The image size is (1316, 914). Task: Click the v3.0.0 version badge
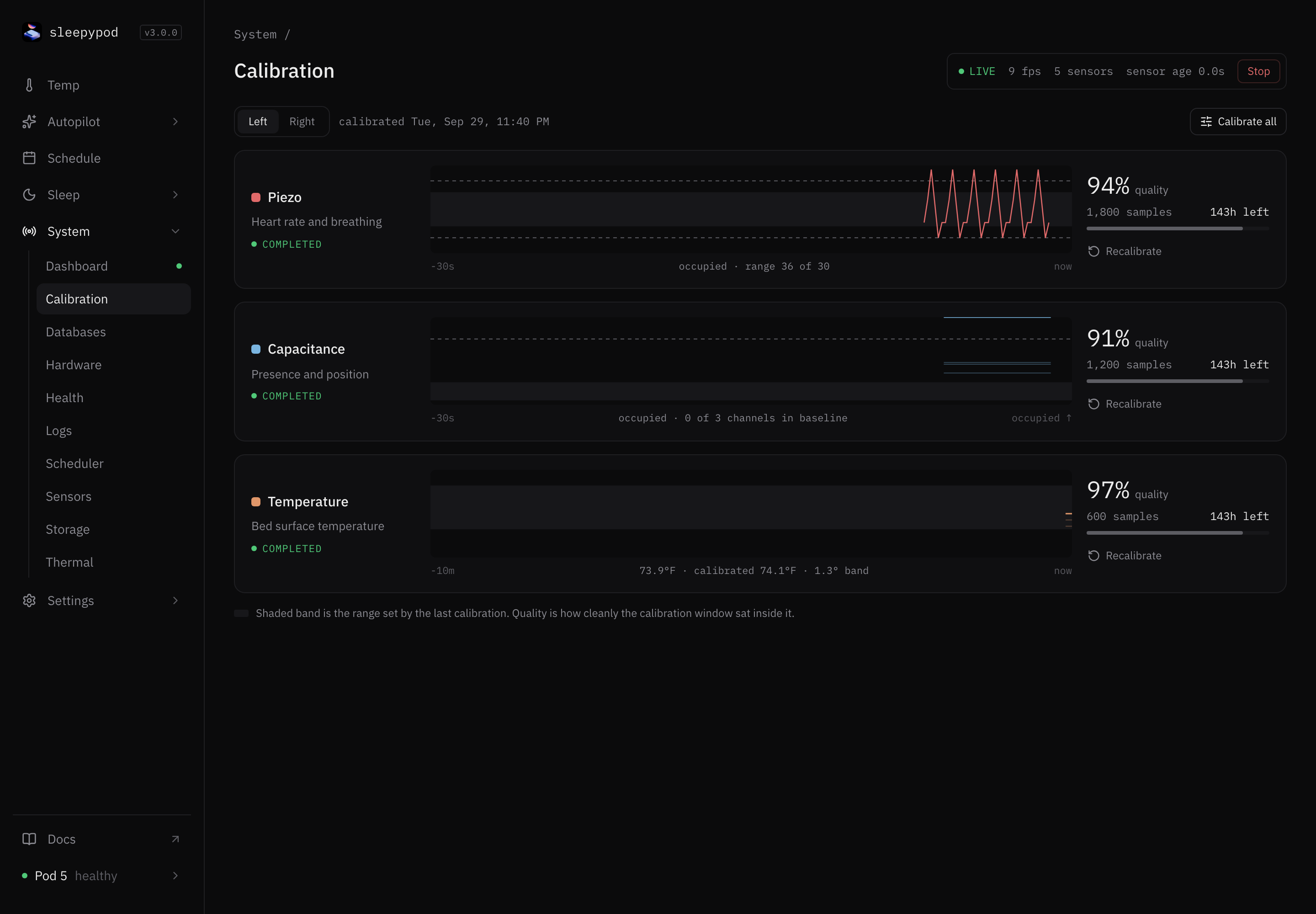[161, 32]
